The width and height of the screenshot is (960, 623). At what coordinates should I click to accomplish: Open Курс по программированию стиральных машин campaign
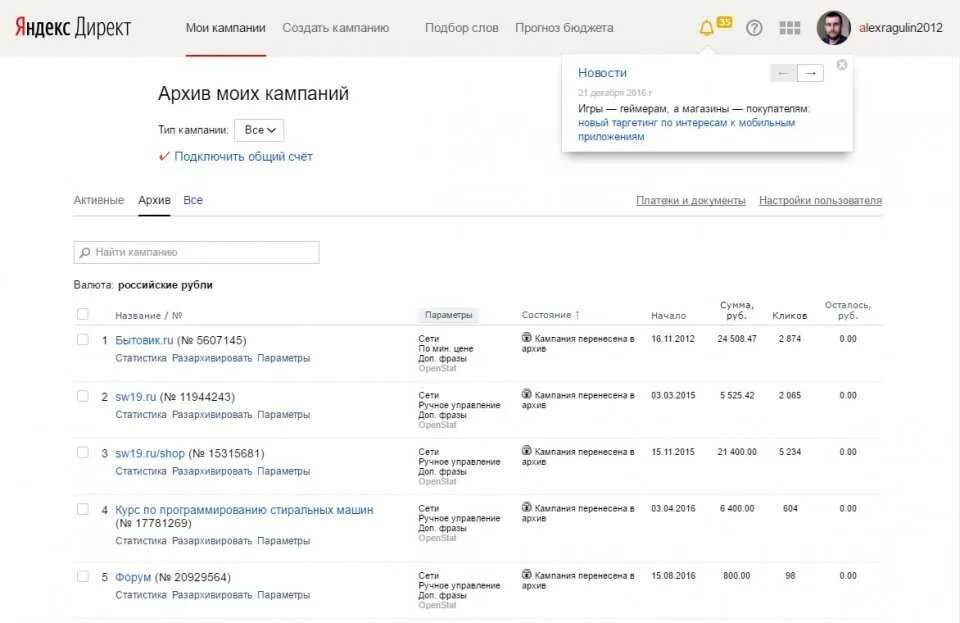click(x=244, y=510)
